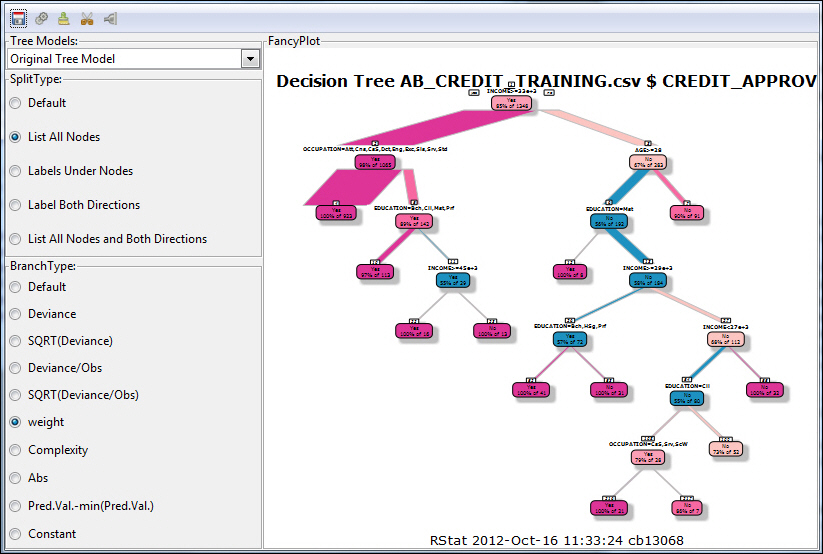Click the INCOME>=45e+3 split label
823x554 pixels.
click(452, 268)
